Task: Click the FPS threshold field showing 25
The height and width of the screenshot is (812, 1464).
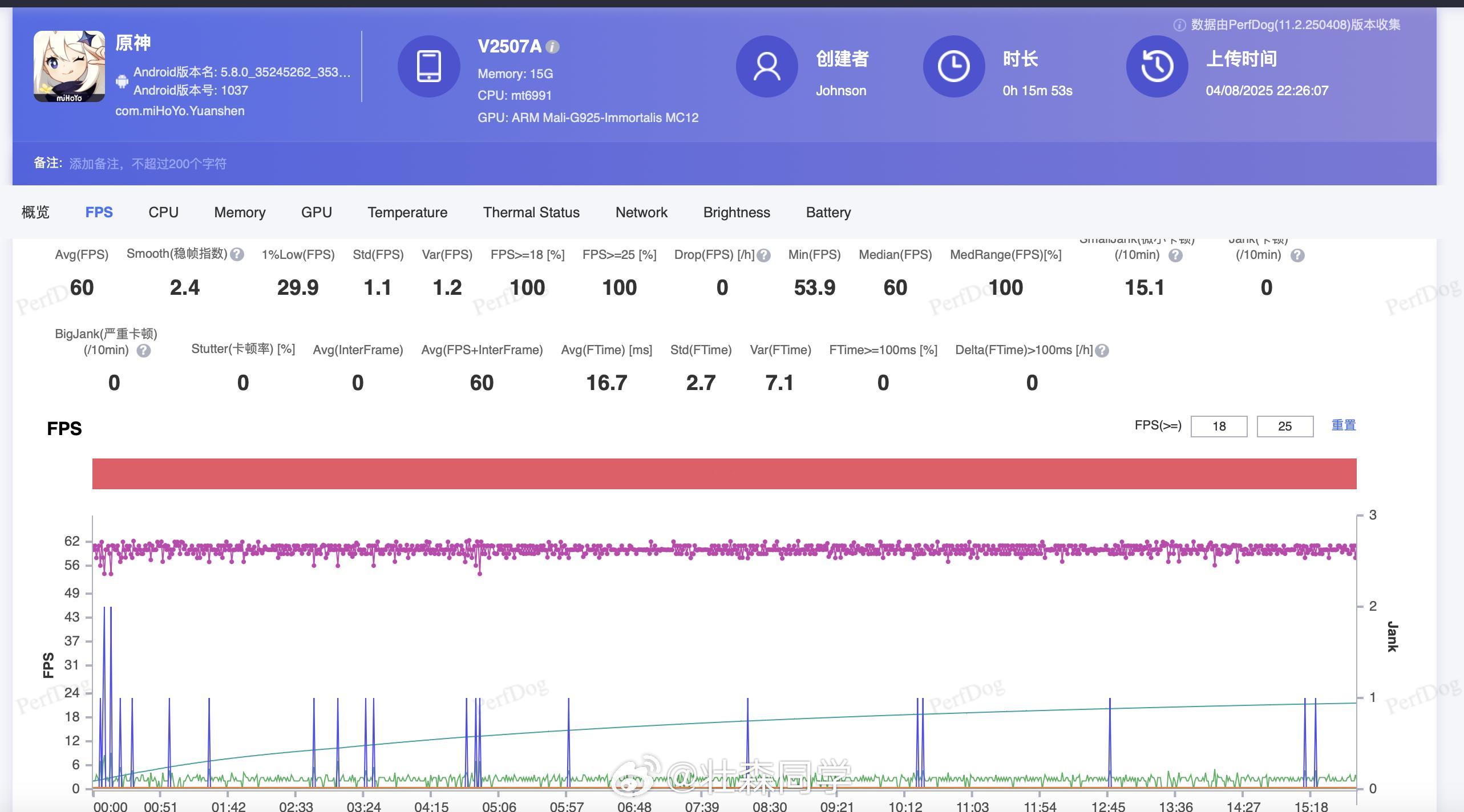Action: 1285,427
